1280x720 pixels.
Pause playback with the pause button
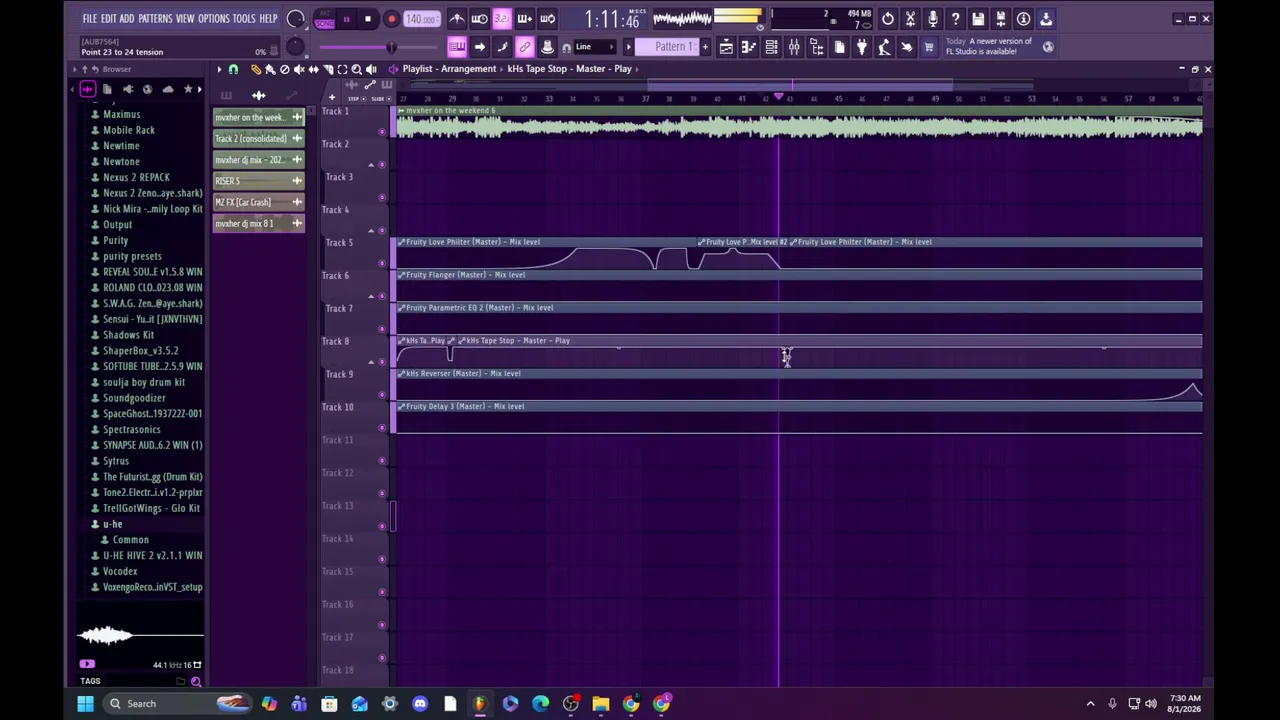(346, 19)
